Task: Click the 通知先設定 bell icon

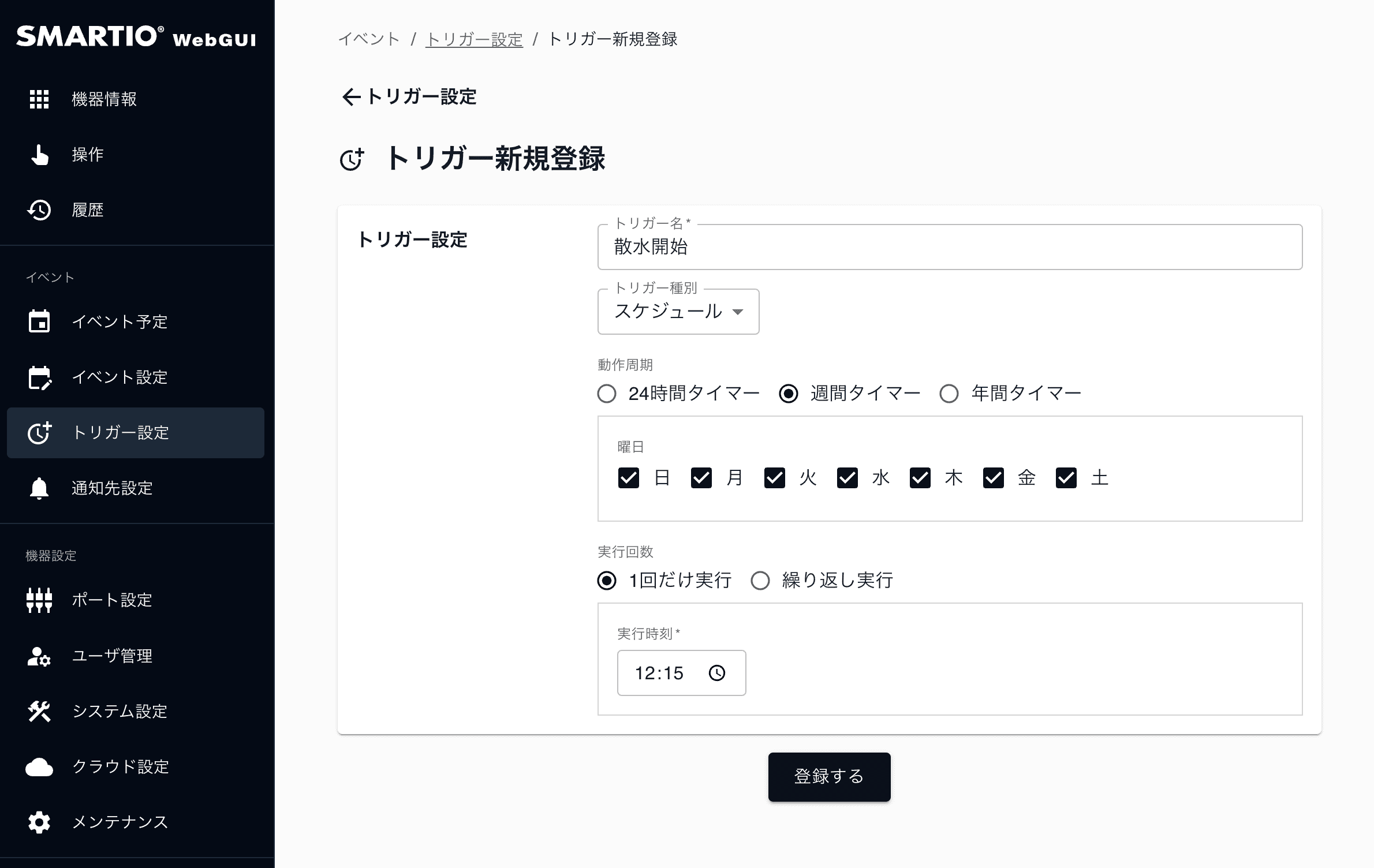Action: coord(39,489)
